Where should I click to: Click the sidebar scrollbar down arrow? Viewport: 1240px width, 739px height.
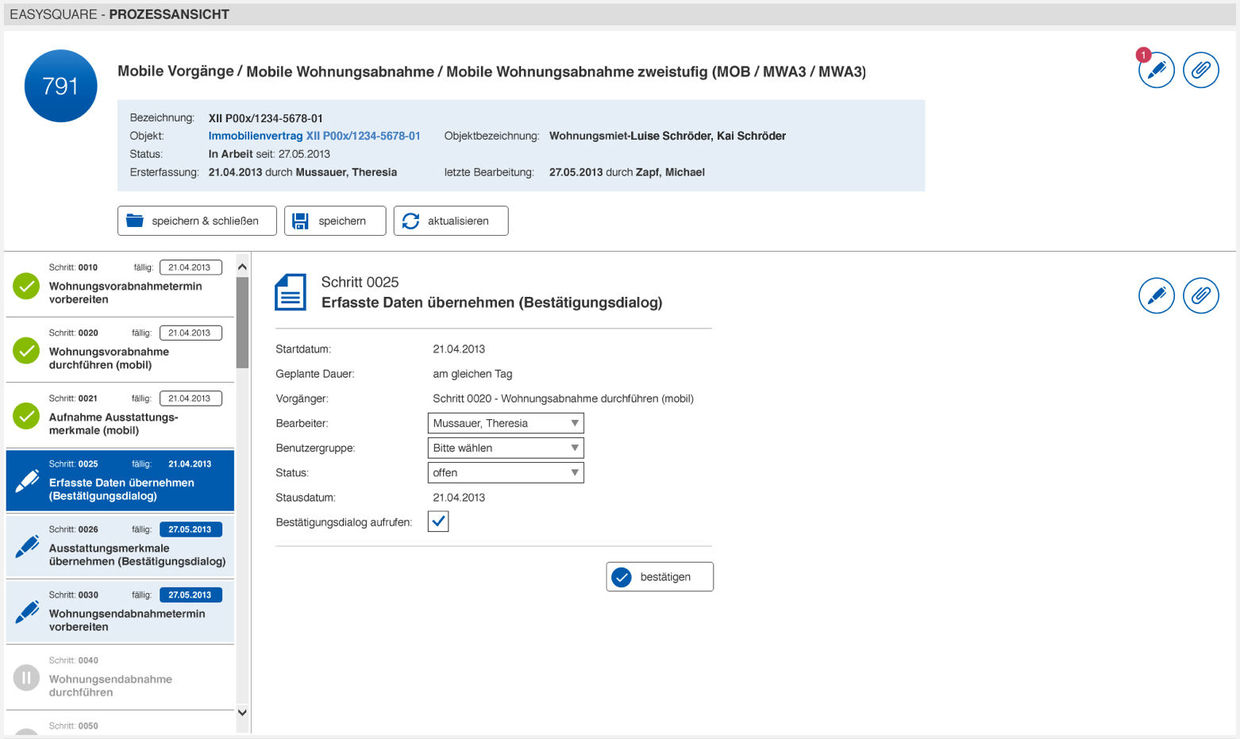(x=242, y=713)
